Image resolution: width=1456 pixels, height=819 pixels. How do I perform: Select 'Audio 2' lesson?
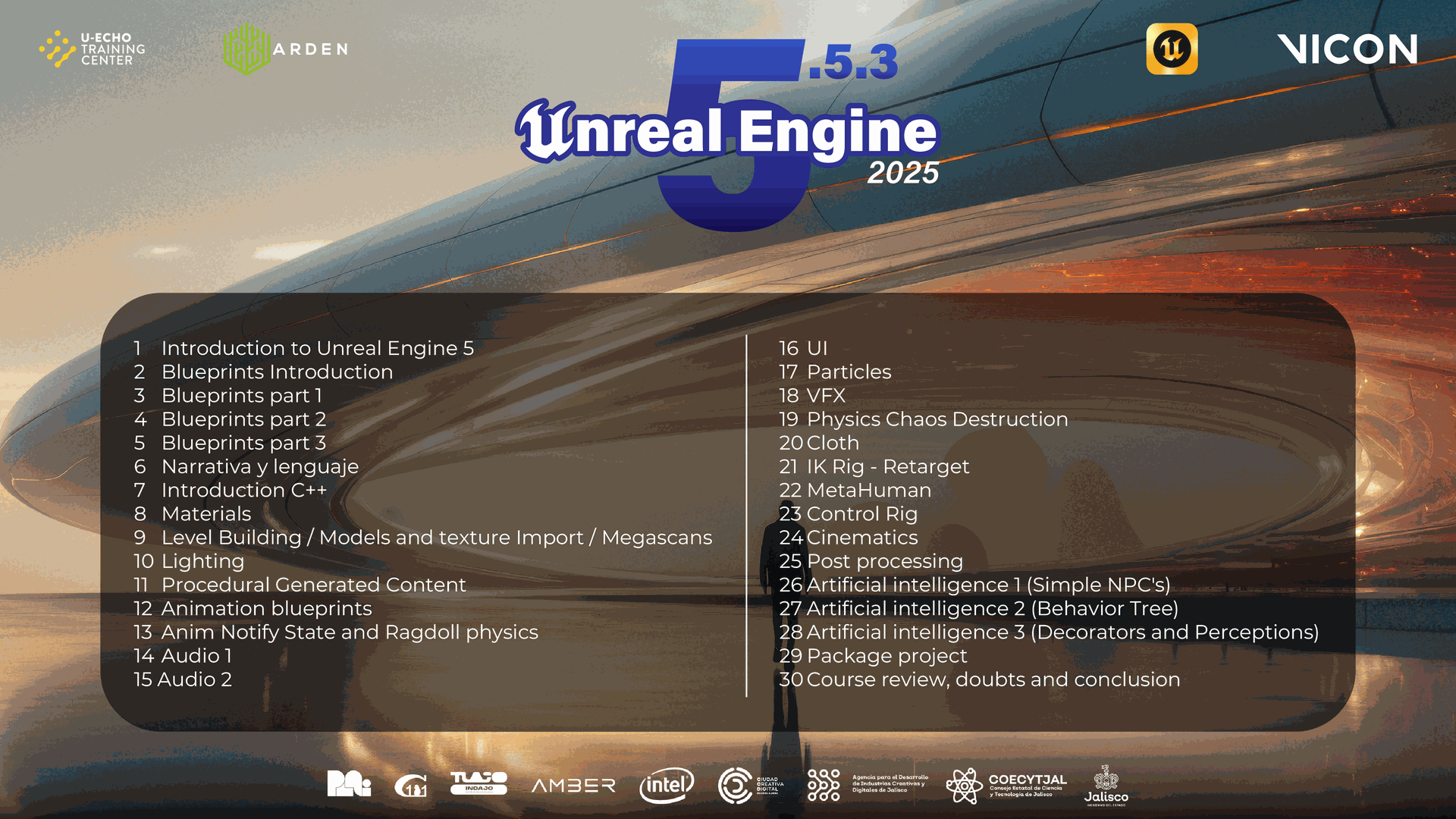183,679
